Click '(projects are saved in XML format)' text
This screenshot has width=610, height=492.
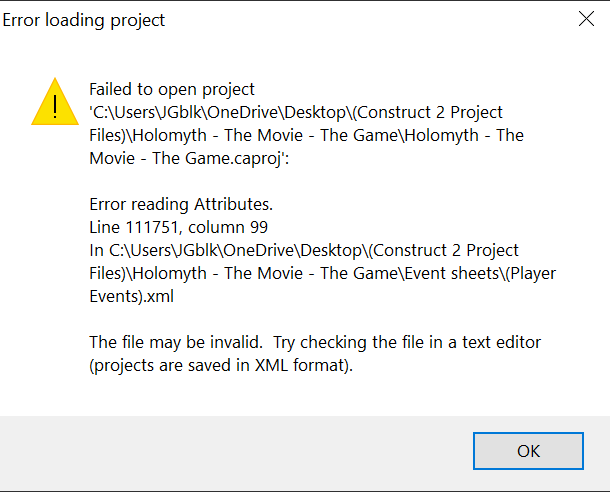pos(221,366)
